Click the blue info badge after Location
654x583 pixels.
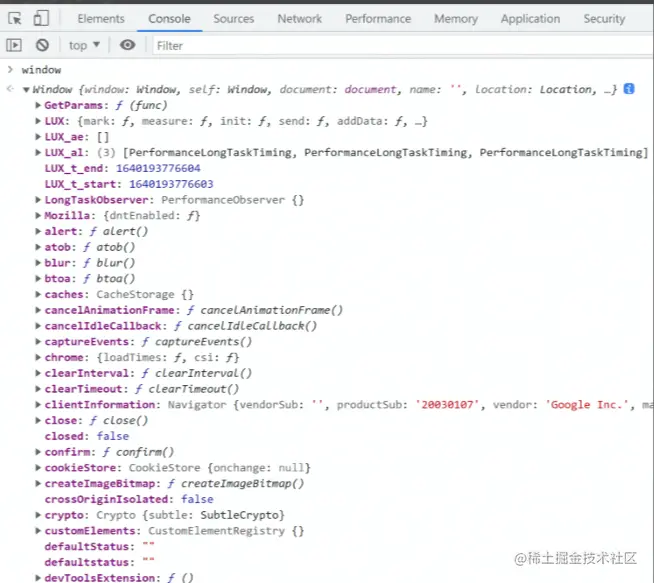[629, 89]
